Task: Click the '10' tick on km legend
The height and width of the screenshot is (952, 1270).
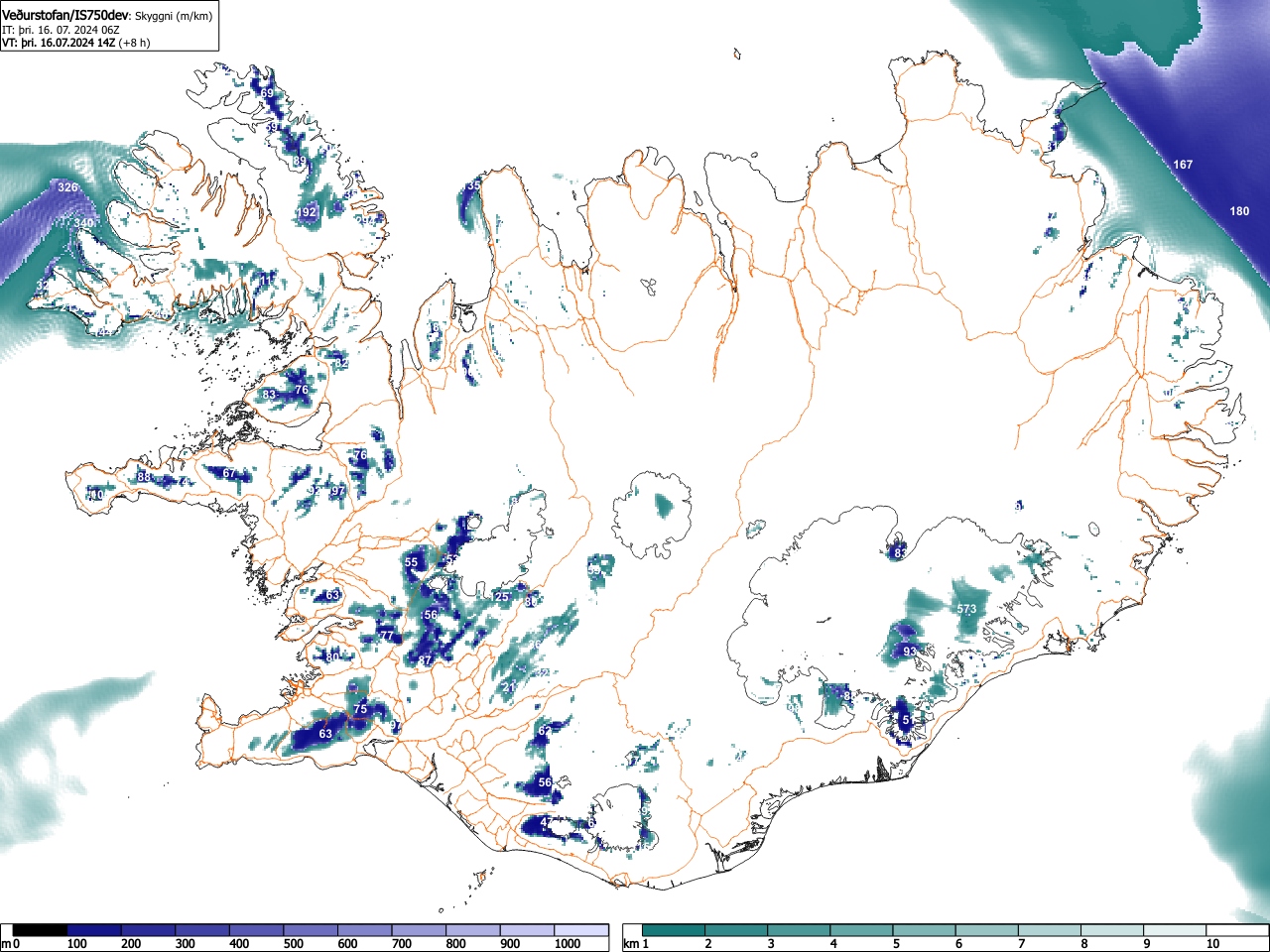Action: (x=1212, y=944)
